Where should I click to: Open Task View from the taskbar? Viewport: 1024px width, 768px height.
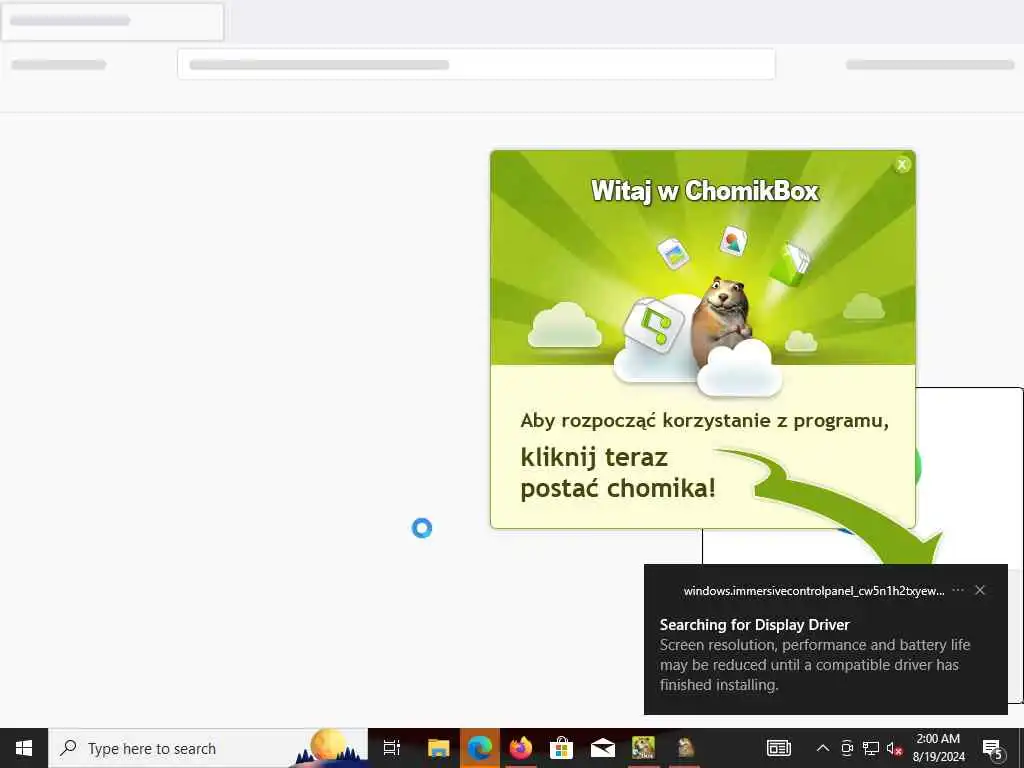tap(392, 748)
